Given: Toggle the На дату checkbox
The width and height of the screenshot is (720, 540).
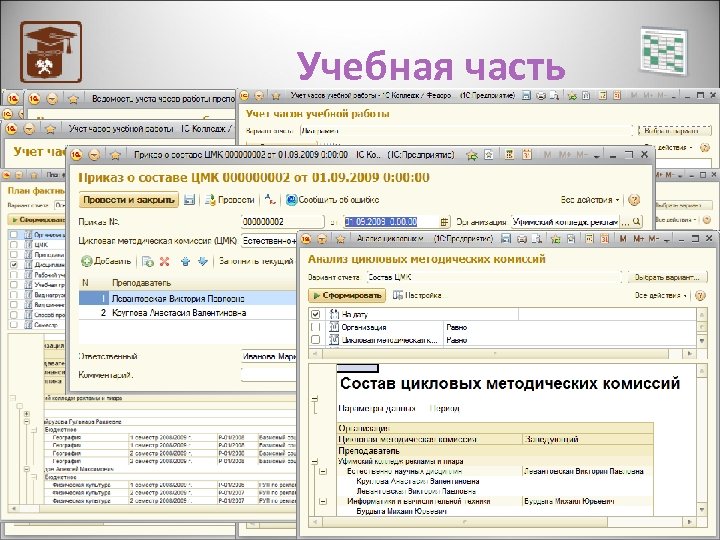Looking at the screenshot, I should [315, 315].
